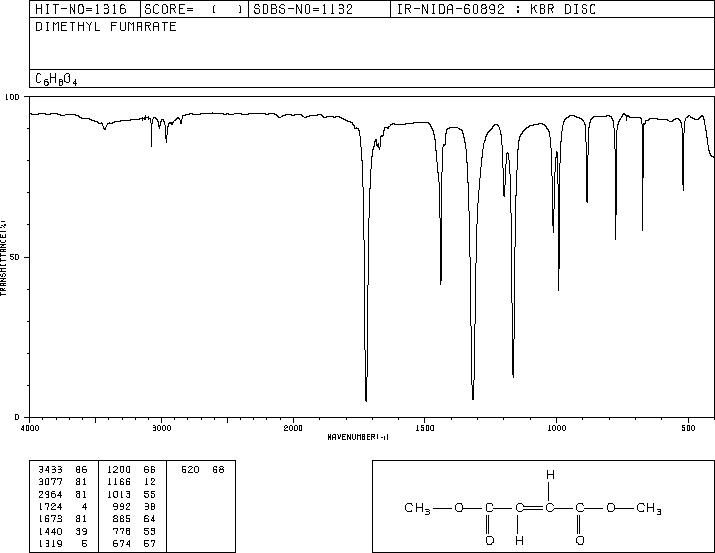
Task: Click the left CH3 group in the structure
Action: pos(417,508)
